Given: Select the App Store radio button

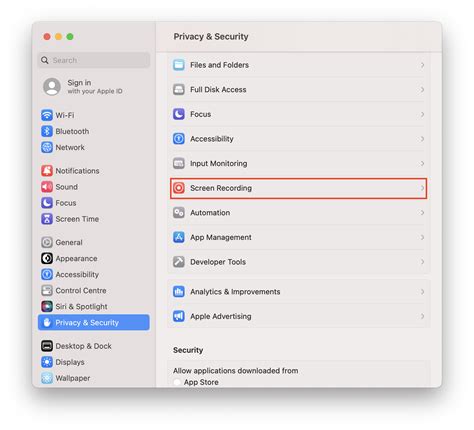Looking at the screenshot, I should pos(177,382).
